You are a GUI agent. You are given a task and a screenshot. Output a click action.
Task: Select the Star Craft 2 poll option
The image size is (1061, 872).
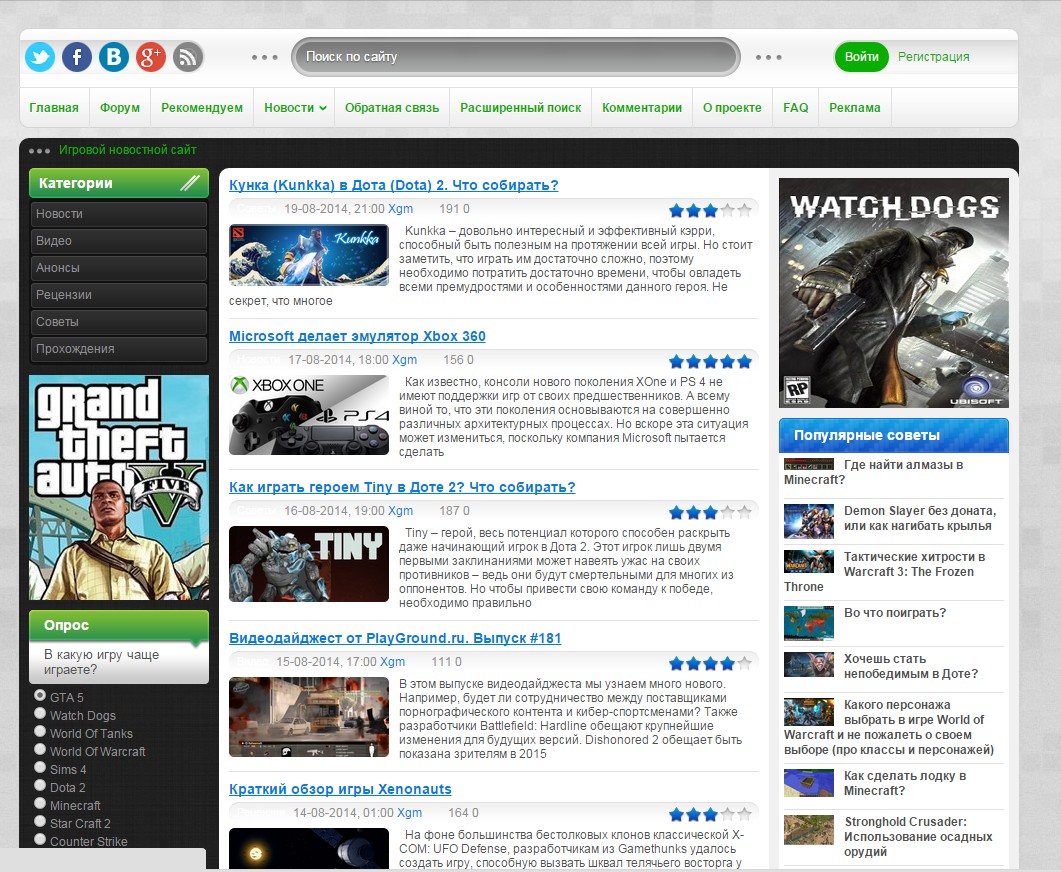coord(40,822)
